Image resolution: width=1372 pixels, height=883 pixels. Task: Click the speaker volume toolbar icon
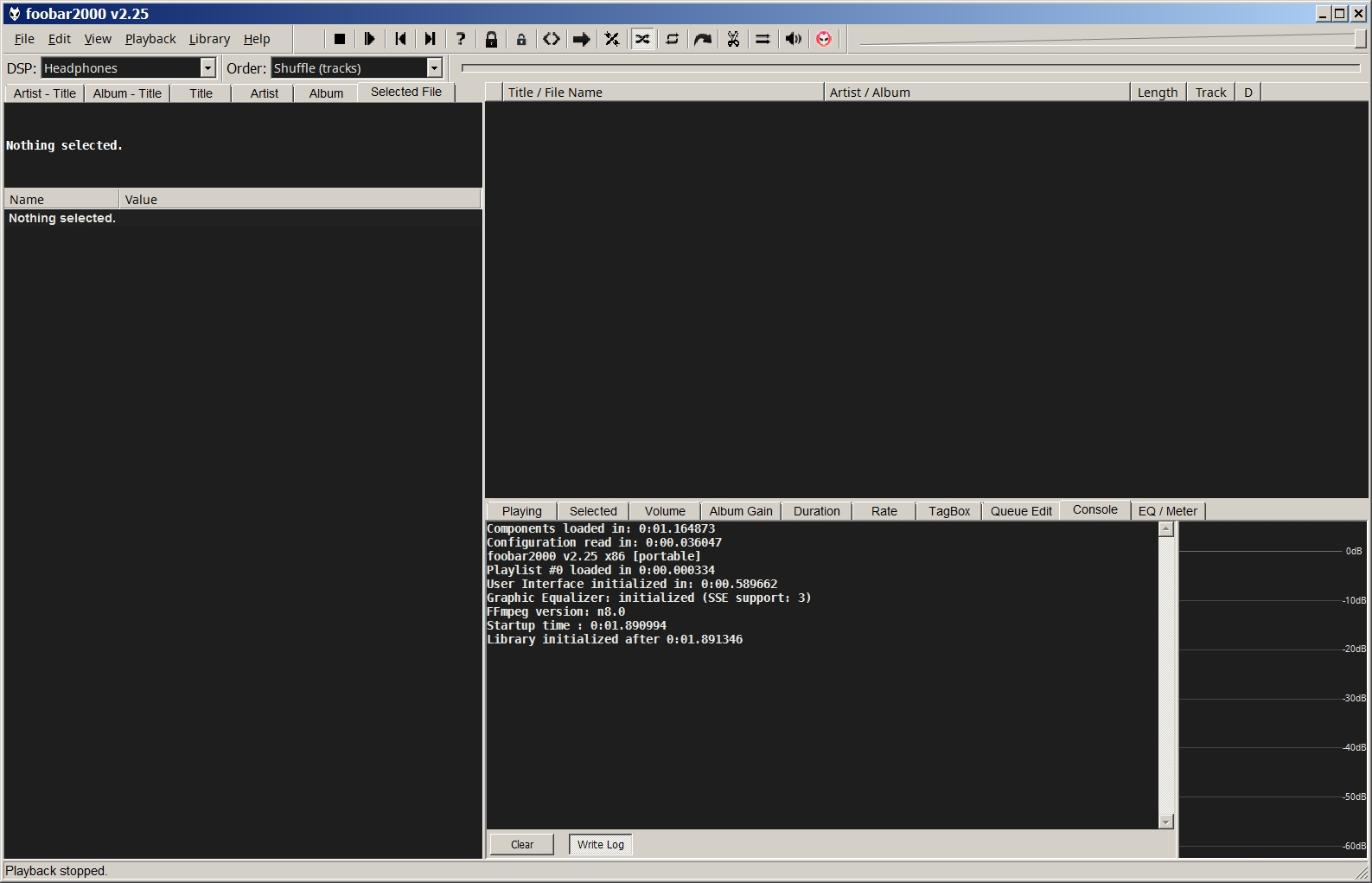point(794,39)
